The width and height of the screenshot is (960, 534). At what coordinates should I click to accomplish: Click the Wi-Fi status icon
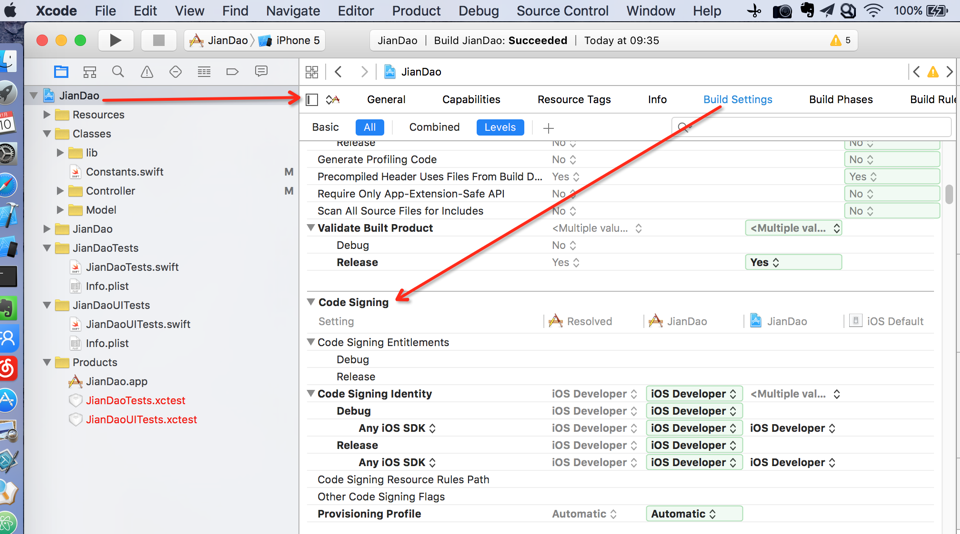(873, 10)
